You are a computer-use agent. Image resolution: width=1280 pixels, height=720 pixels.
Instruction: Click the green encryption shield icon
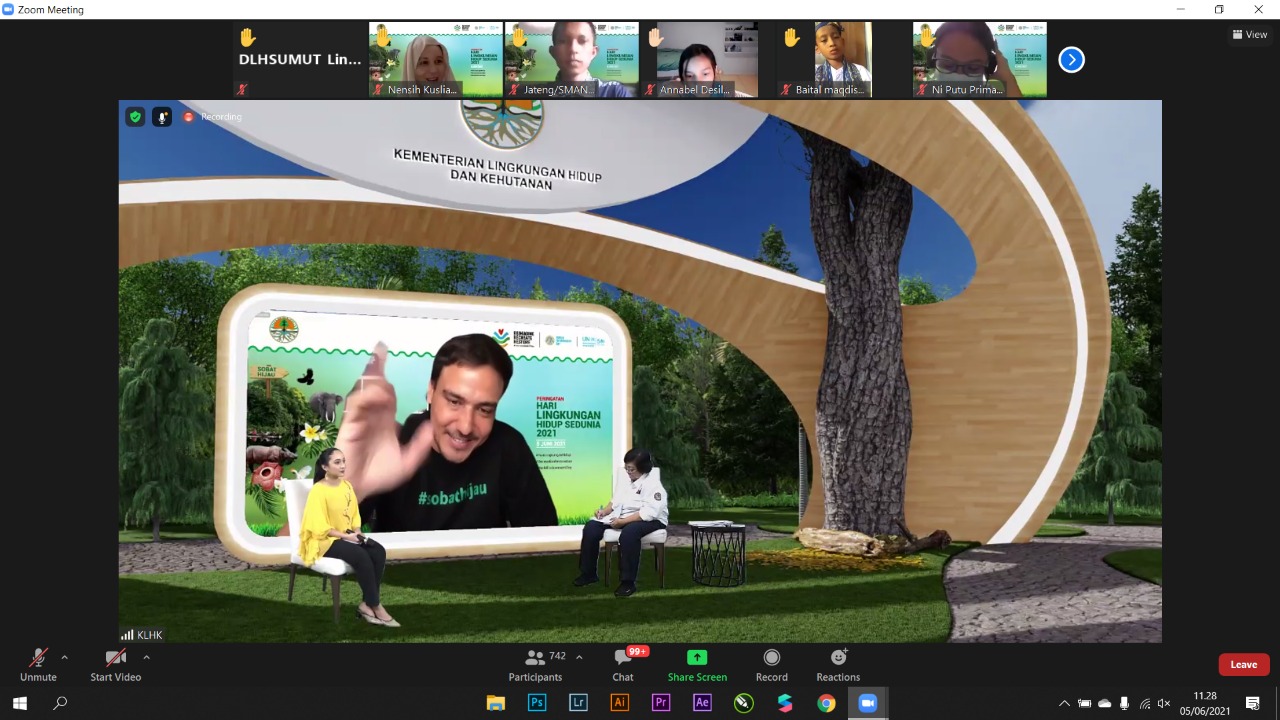[x=135, y=117]
